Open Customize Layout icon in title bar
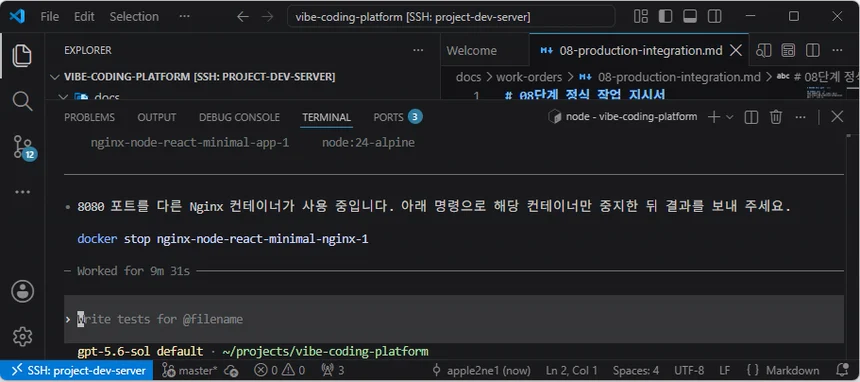 641,16
